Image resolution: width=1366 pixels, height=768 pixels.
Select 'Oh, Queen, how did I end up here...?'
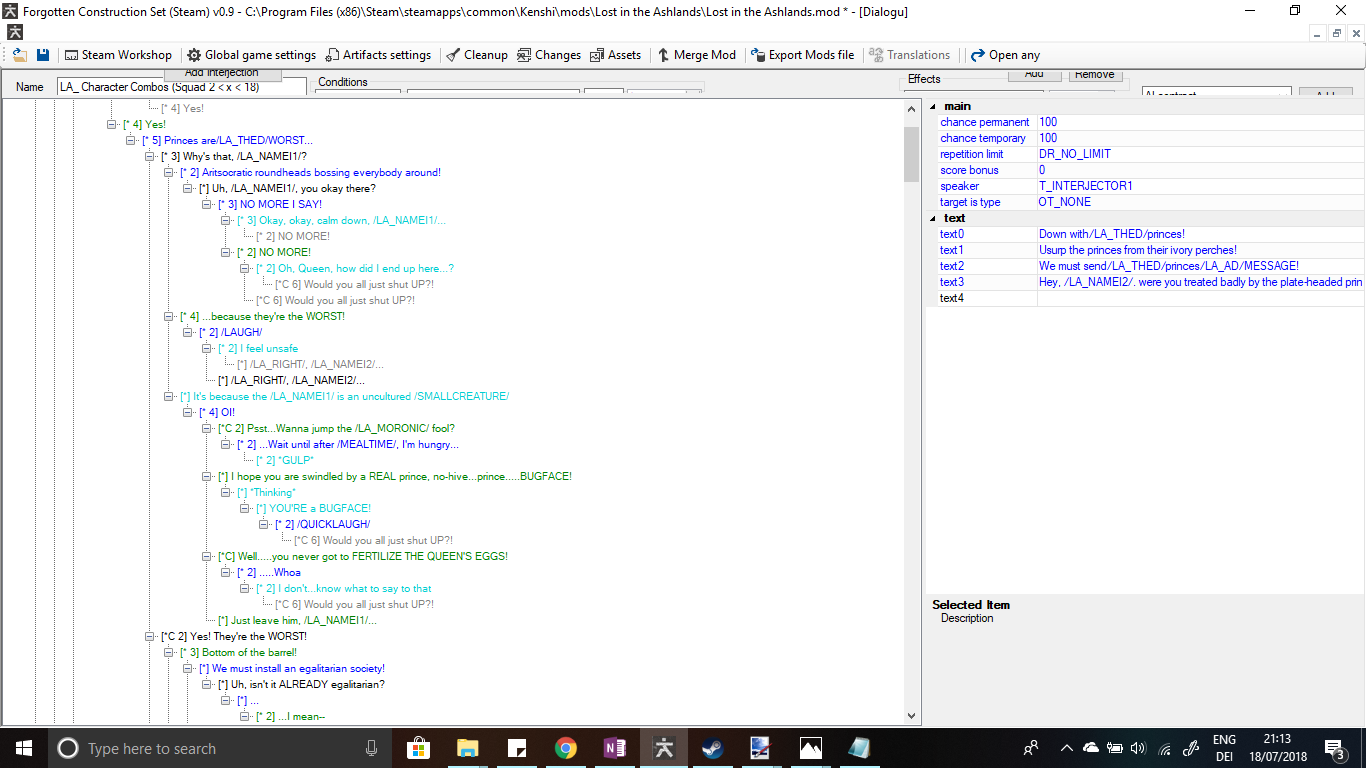point(355,268)
